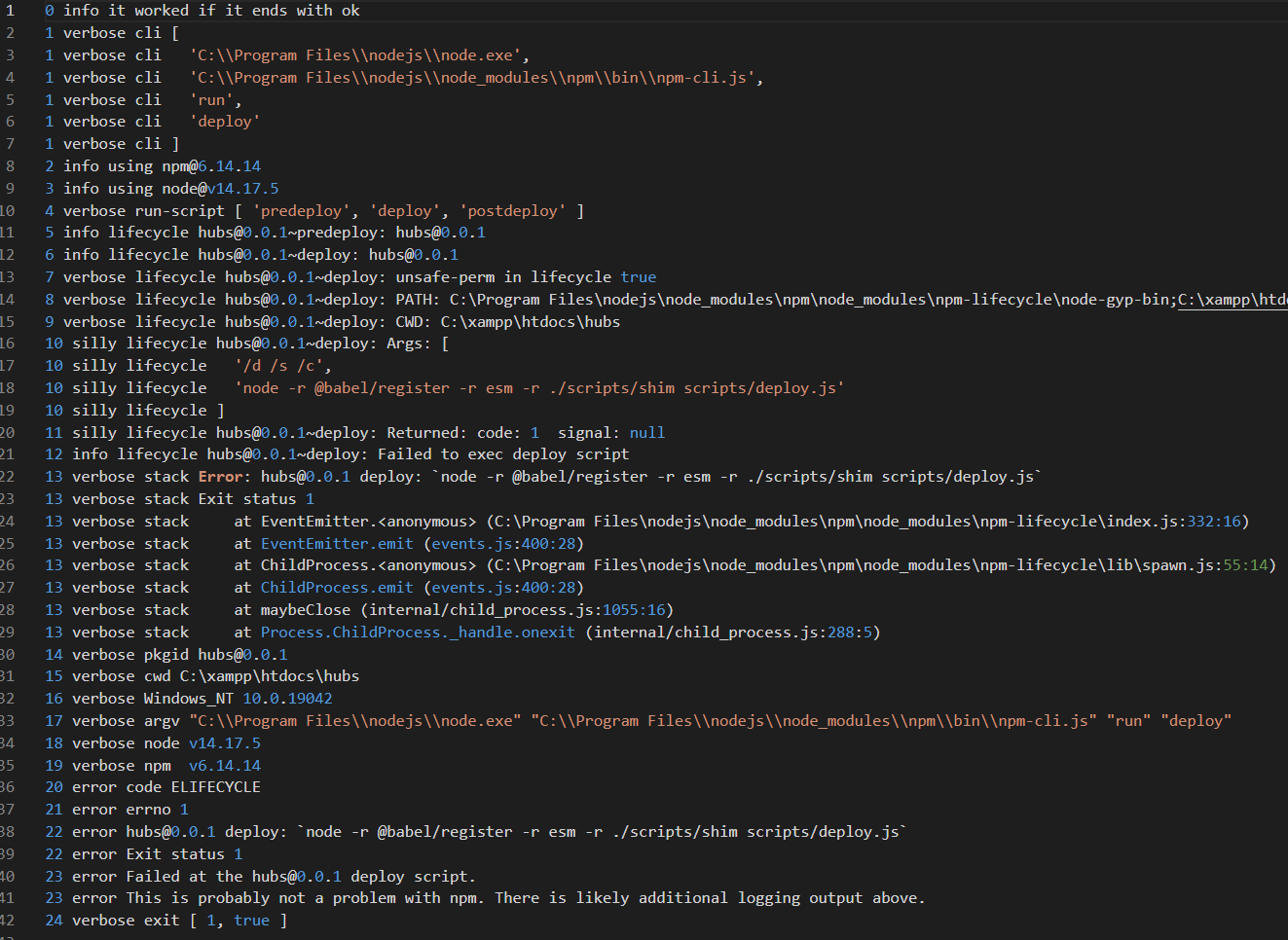The height and width of the screenshot is (940, 1288).
Task: Click the 'deploy' string on line 6
Action: click(225, 122)
